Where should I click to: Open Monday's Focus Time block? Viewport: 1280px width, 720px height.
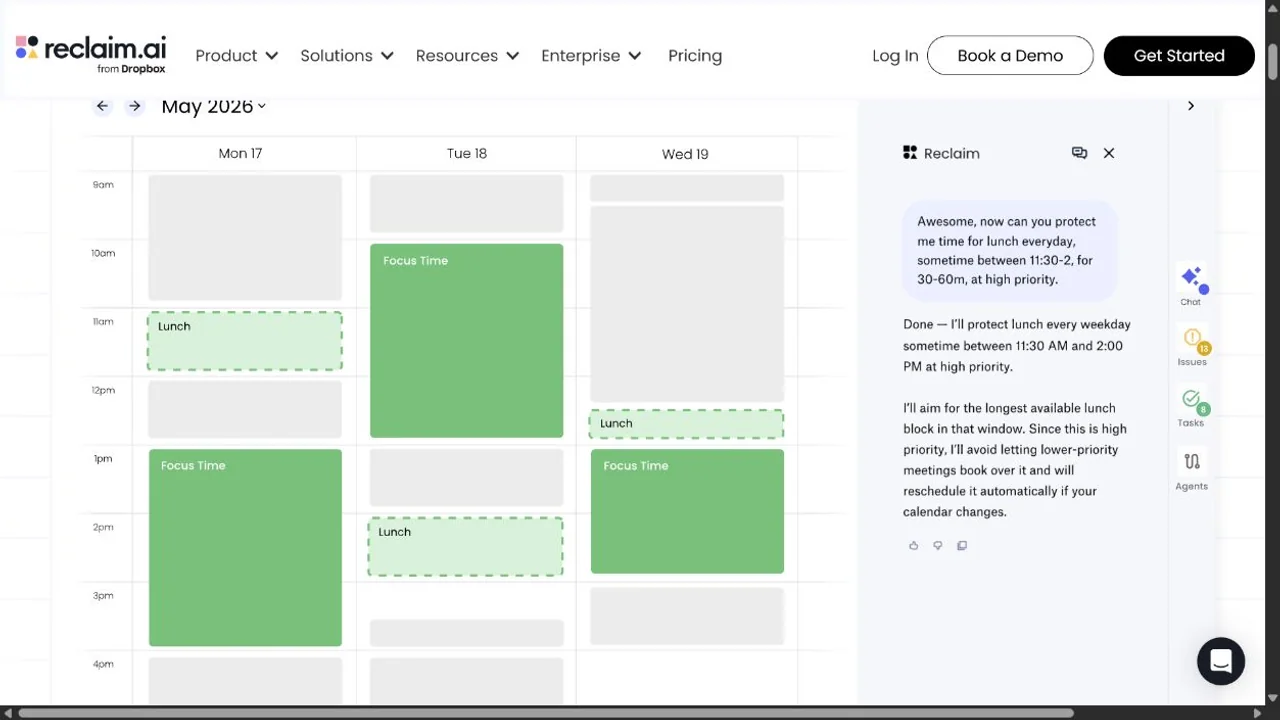pyautogui.click(x=245, y=547)
